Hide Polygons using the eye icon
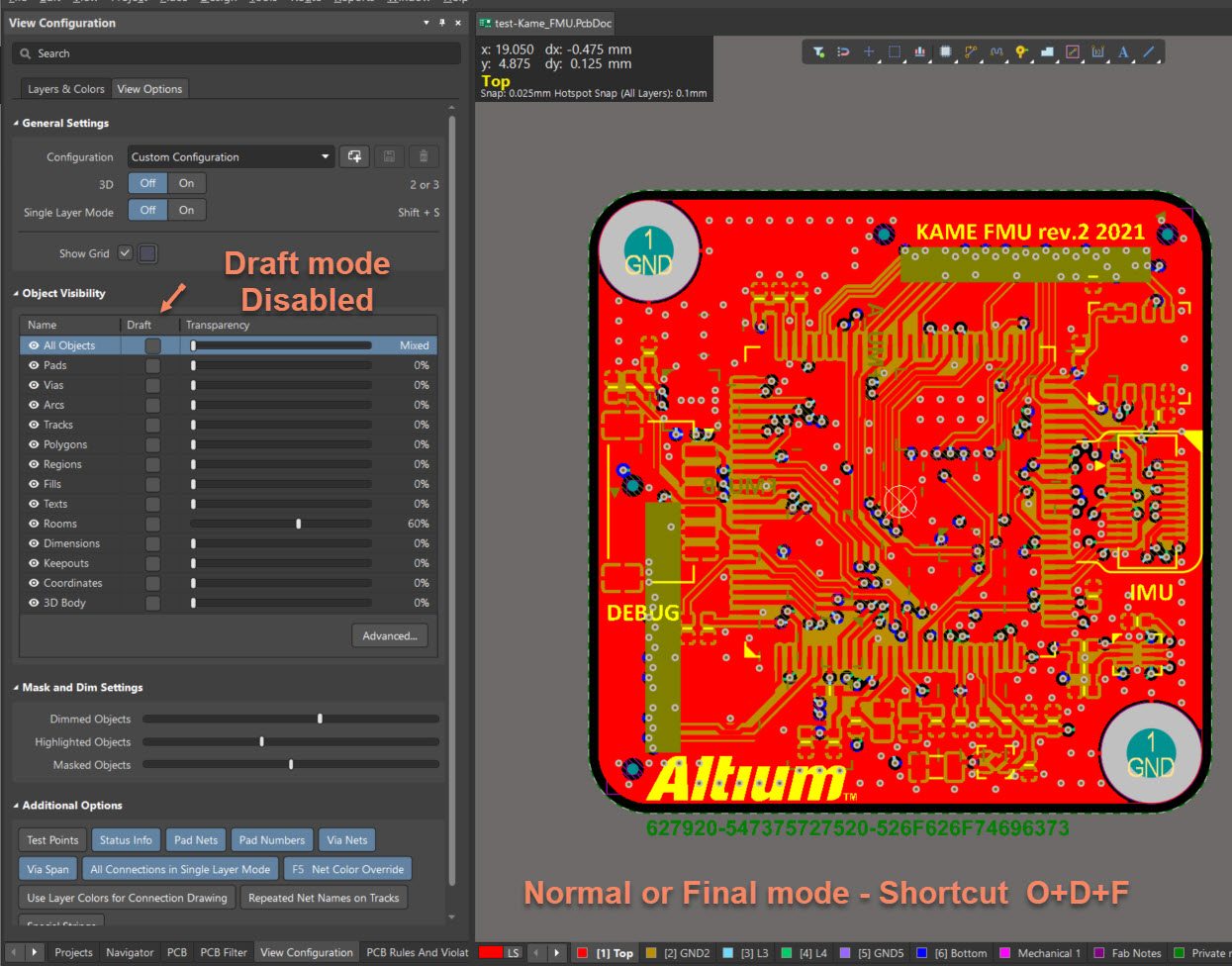Screen dimensions: 1232x966 tap(34, 444)
